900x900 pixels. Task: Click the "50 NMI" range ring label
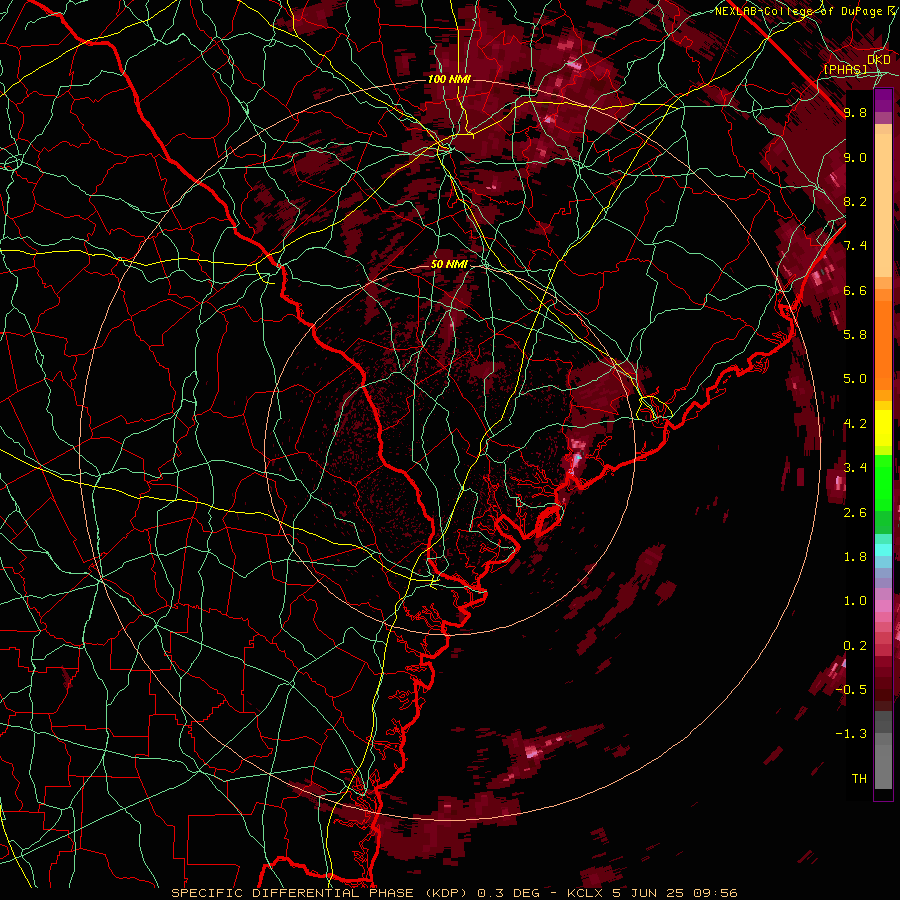click(x=449, y=264)
